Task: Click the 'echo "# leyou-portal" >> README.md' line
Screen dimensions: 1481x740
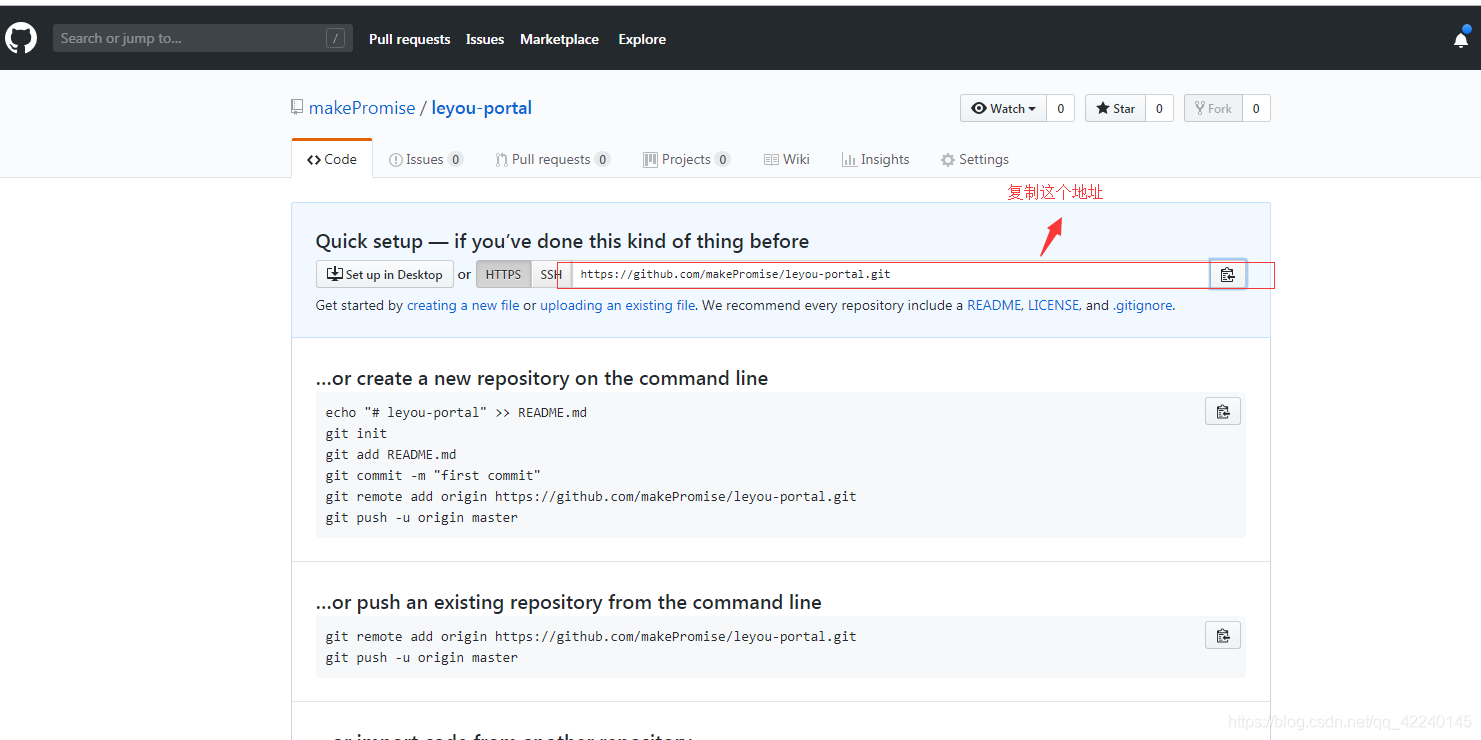Action: point(456,412)
